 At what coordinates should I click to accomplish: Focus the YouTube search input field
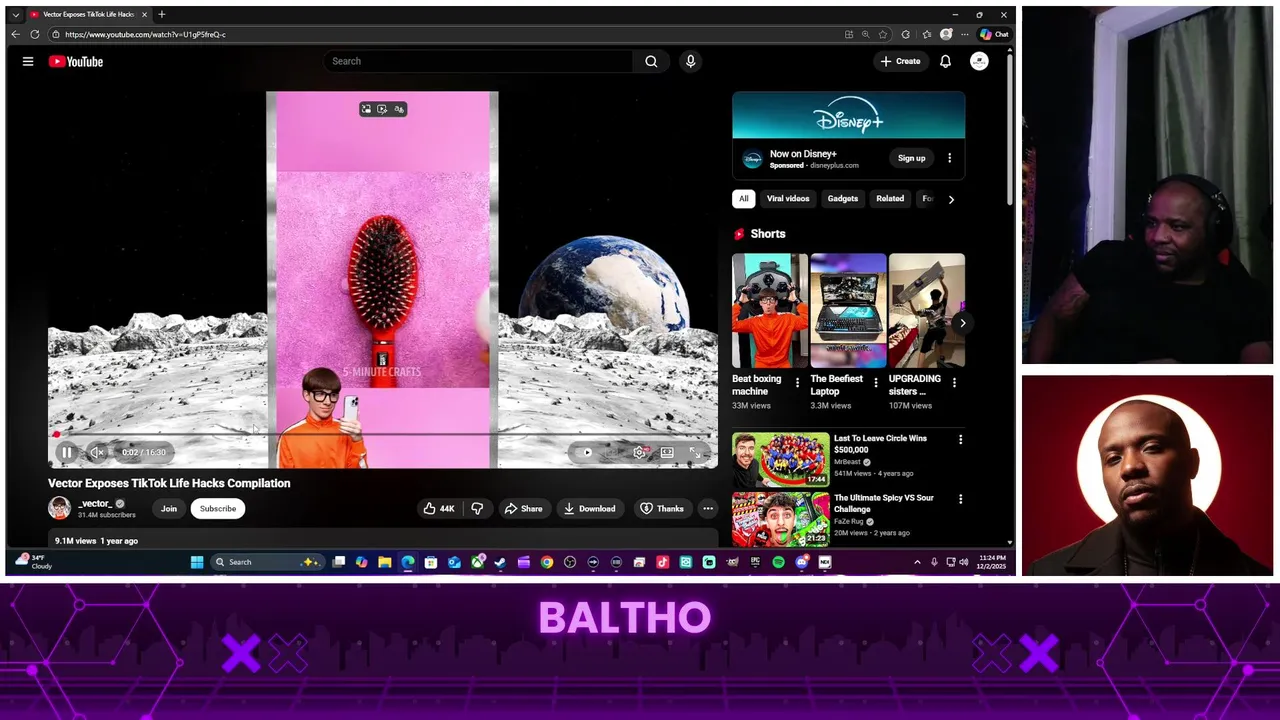478,61
